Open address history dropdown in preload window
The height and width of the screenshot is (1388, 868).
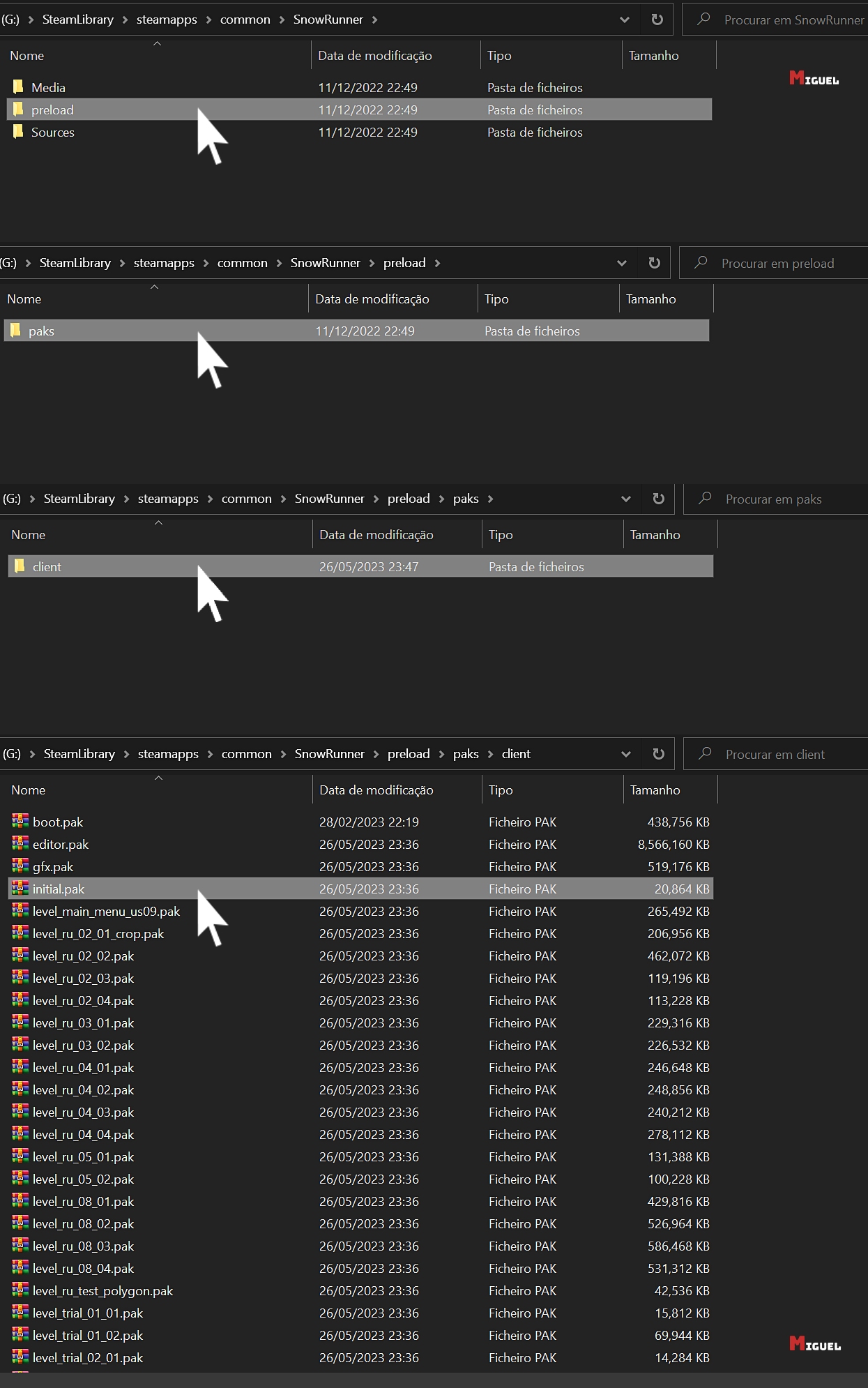click(622, 264)
